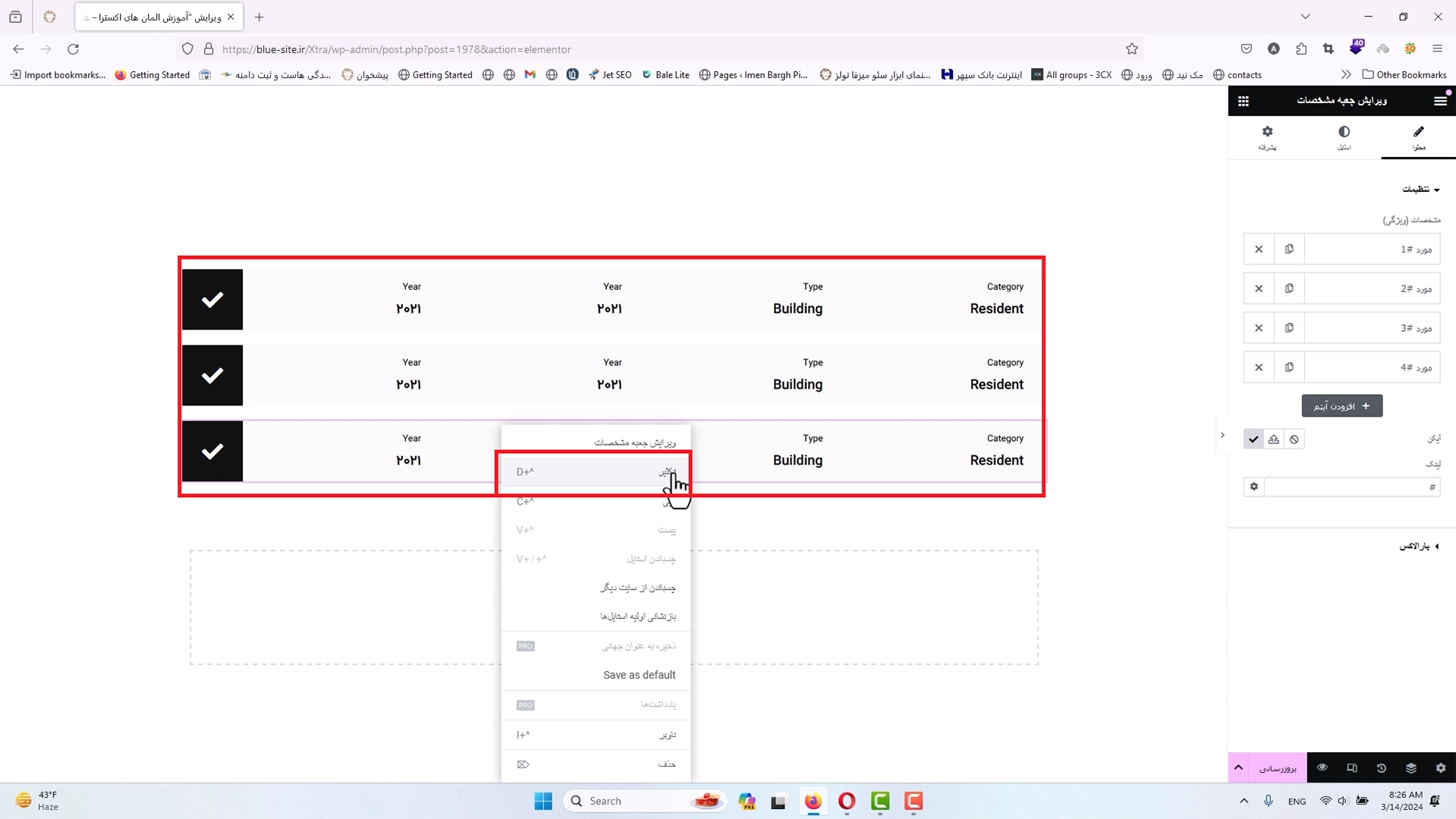Set the icon option to none
This screenshot has height=819, width=1456.
click(x=1294, y=439)
